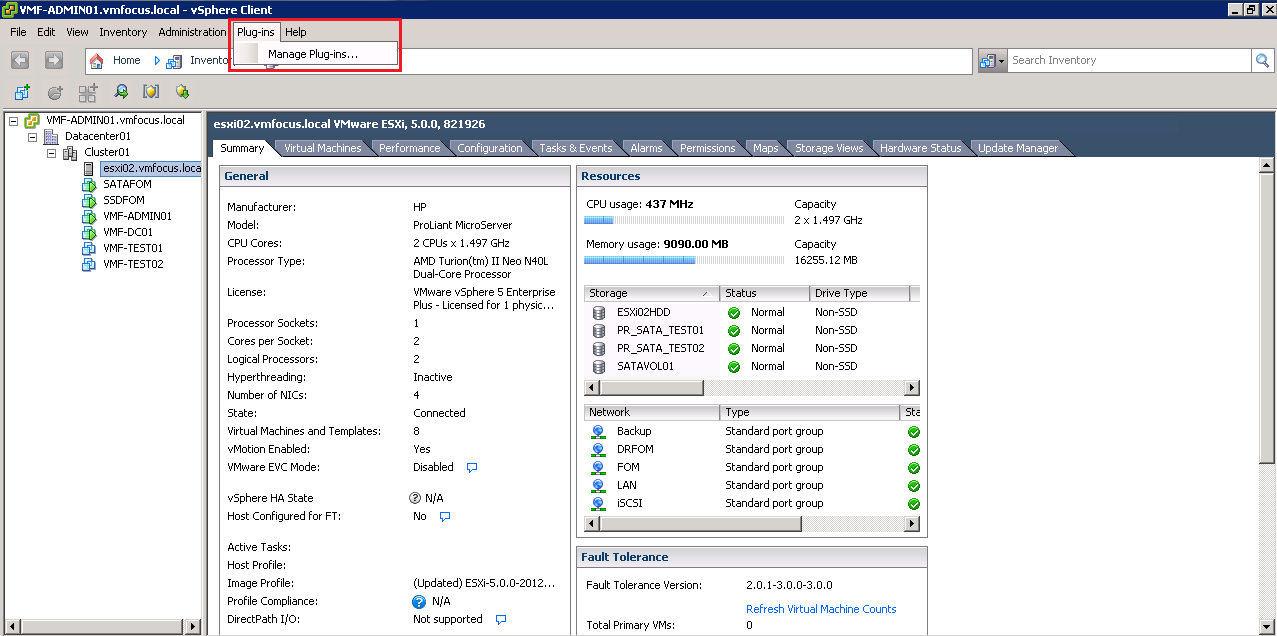
Task: Collapse the Datacenter01 tree node
Action: [32, 137]
